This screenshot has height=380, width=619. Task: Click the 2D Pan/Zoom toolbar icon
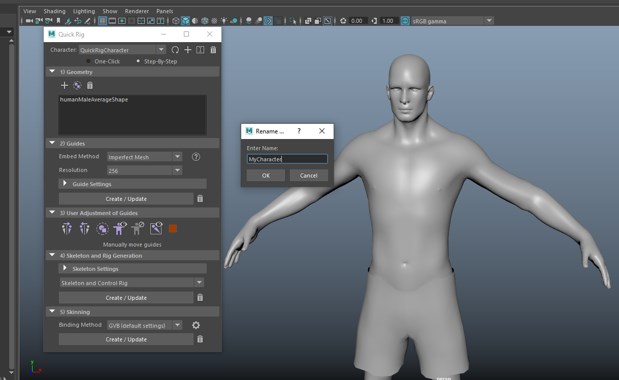78,21
